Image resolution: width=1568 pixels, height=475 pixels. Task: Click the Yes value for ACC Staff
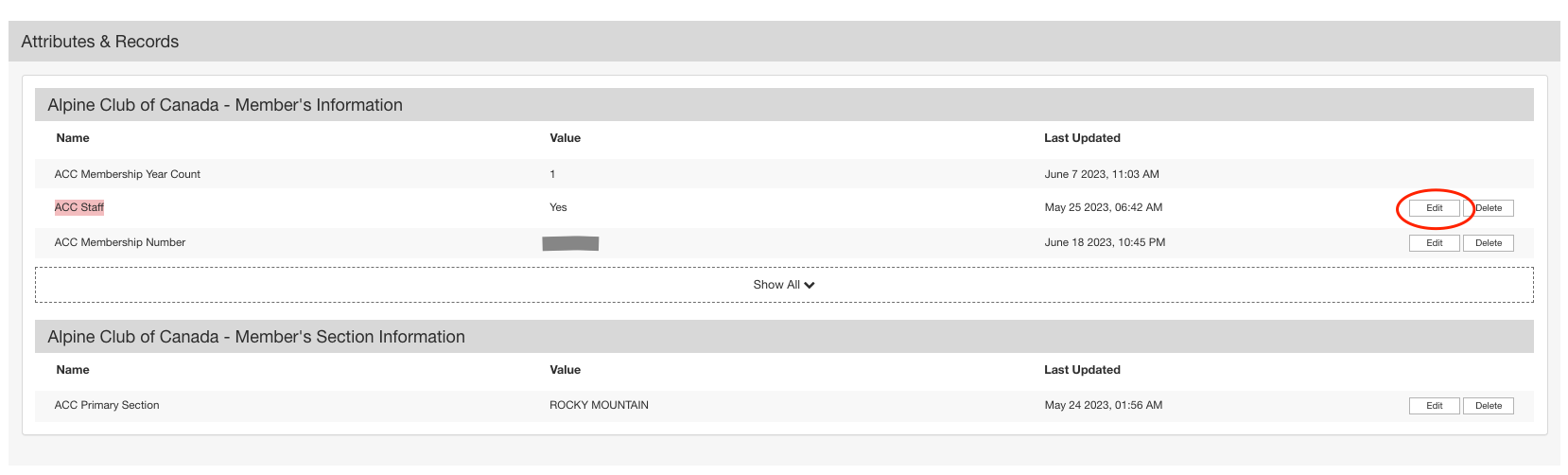[x=558, y=207]
